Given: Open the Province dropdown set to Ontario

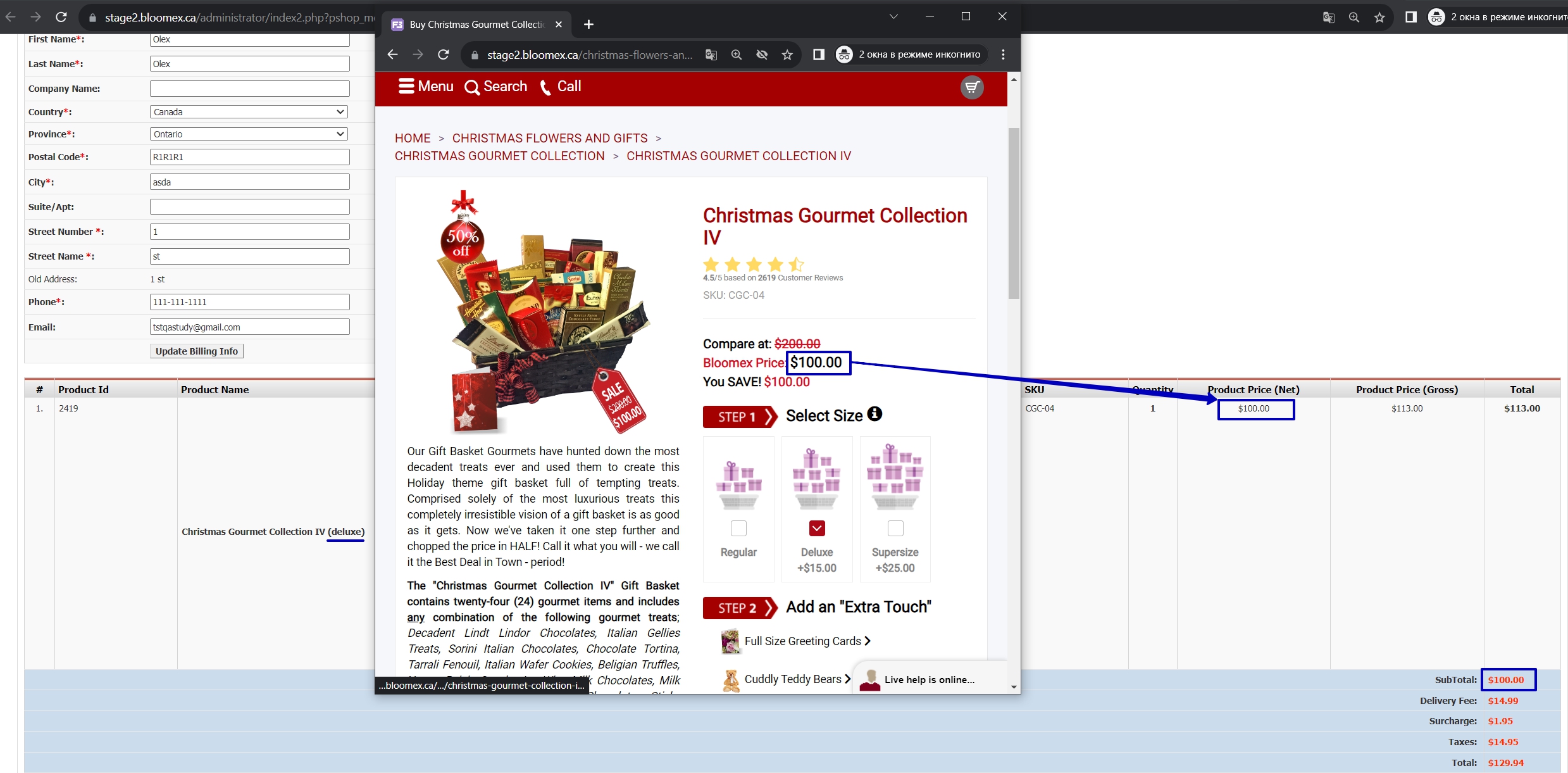Looking at the screenshot, I should pyautogui.click(x=249, y=134).
